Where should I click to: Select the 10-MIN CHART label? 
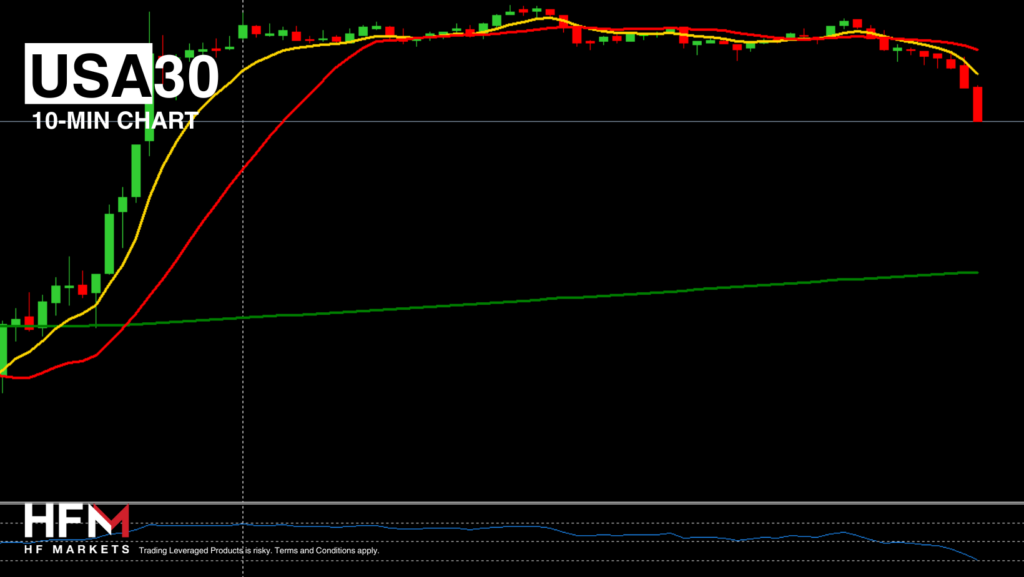[114, 122]
